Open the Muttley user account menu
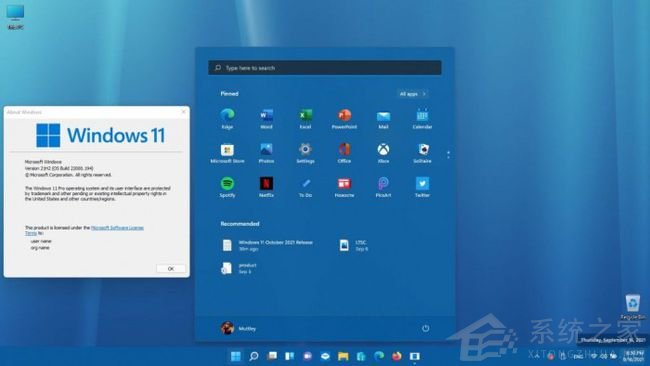 pyautogui.click(x=238, y=328)
